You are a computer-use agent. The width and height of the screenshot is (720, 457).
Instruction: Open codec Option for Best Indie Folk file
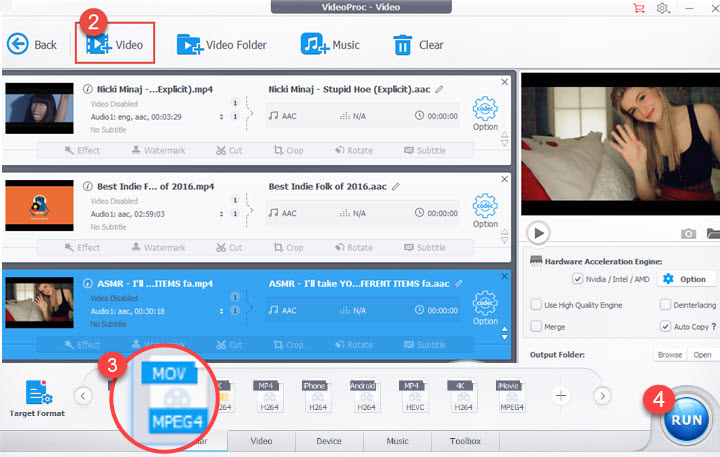(x=485, y=211)
